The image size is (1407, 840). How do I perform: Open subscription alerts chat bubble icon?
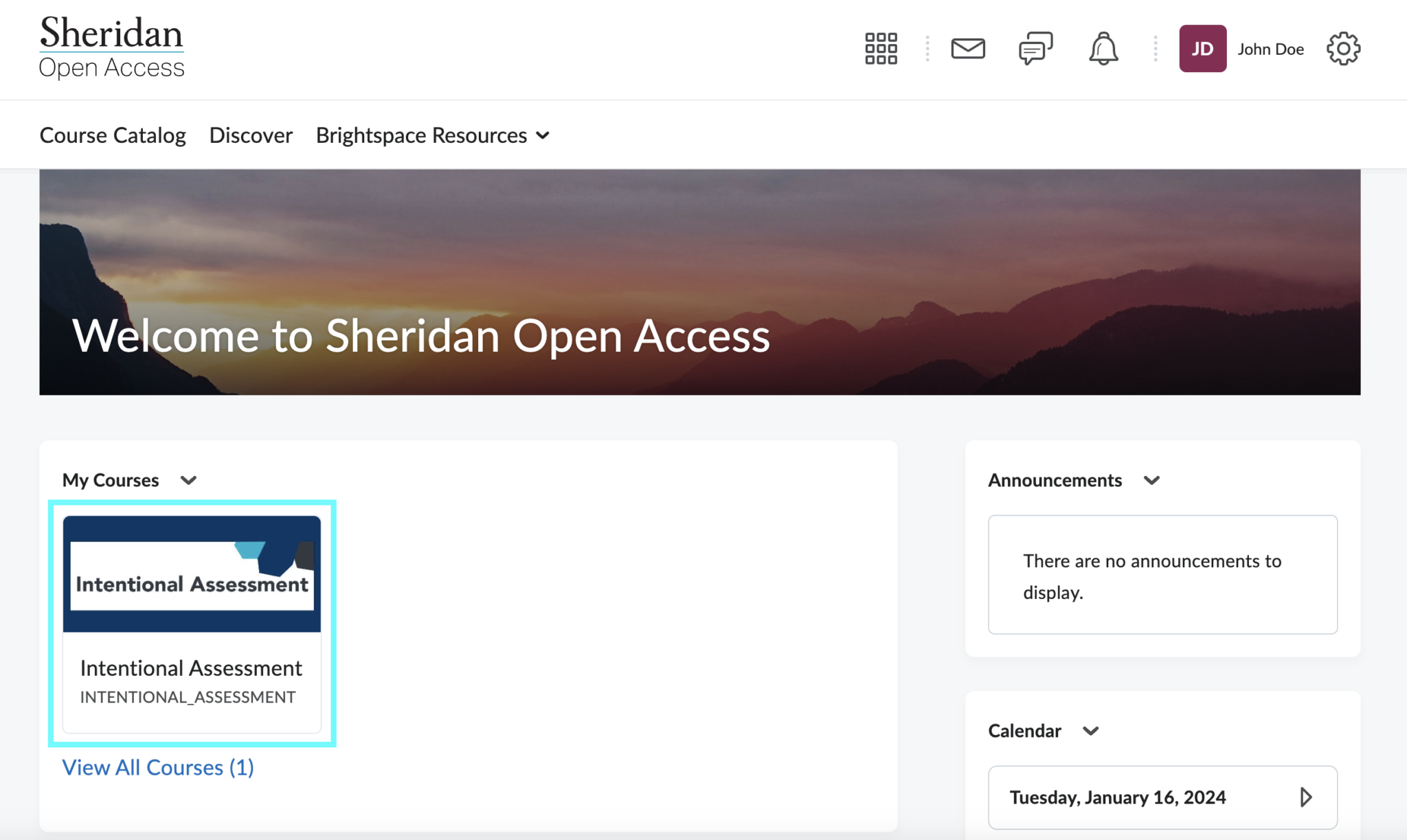pos(1035,49)
